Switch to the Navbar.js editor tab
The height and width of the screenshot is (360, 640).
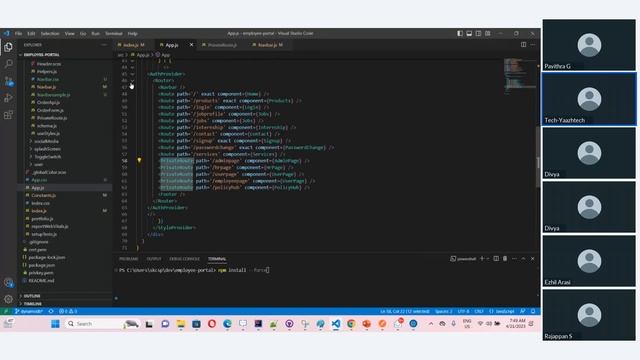[270, 45]
